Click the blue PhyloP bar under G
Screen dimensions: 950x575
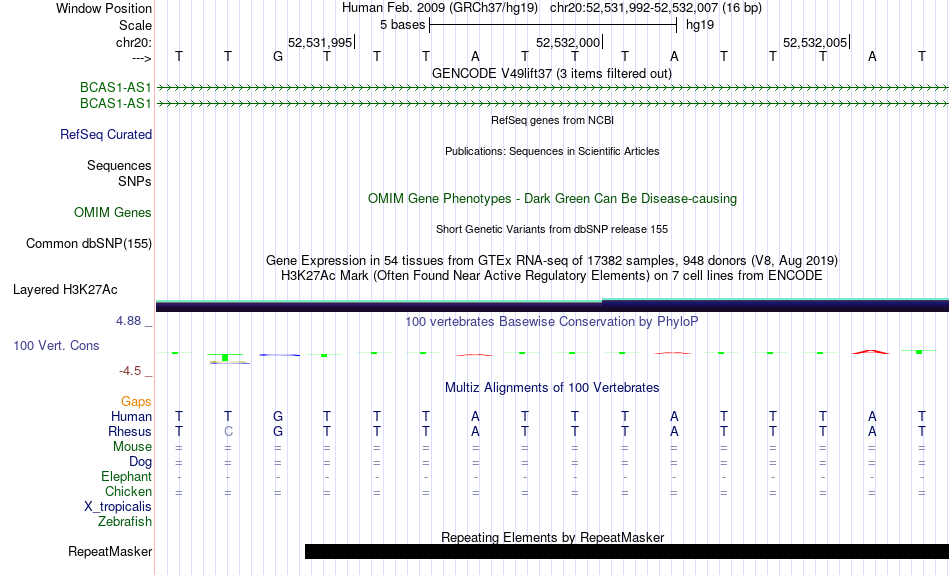point(279,354)
